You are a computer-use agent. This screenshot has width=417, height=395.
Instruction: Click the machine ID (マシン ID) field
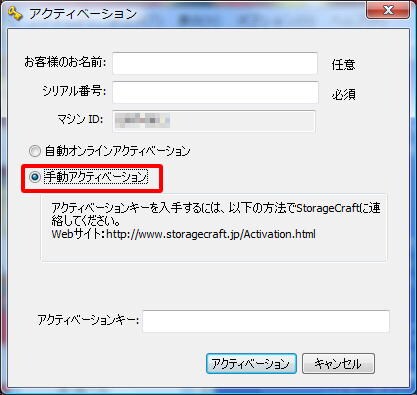click(214, 121)
